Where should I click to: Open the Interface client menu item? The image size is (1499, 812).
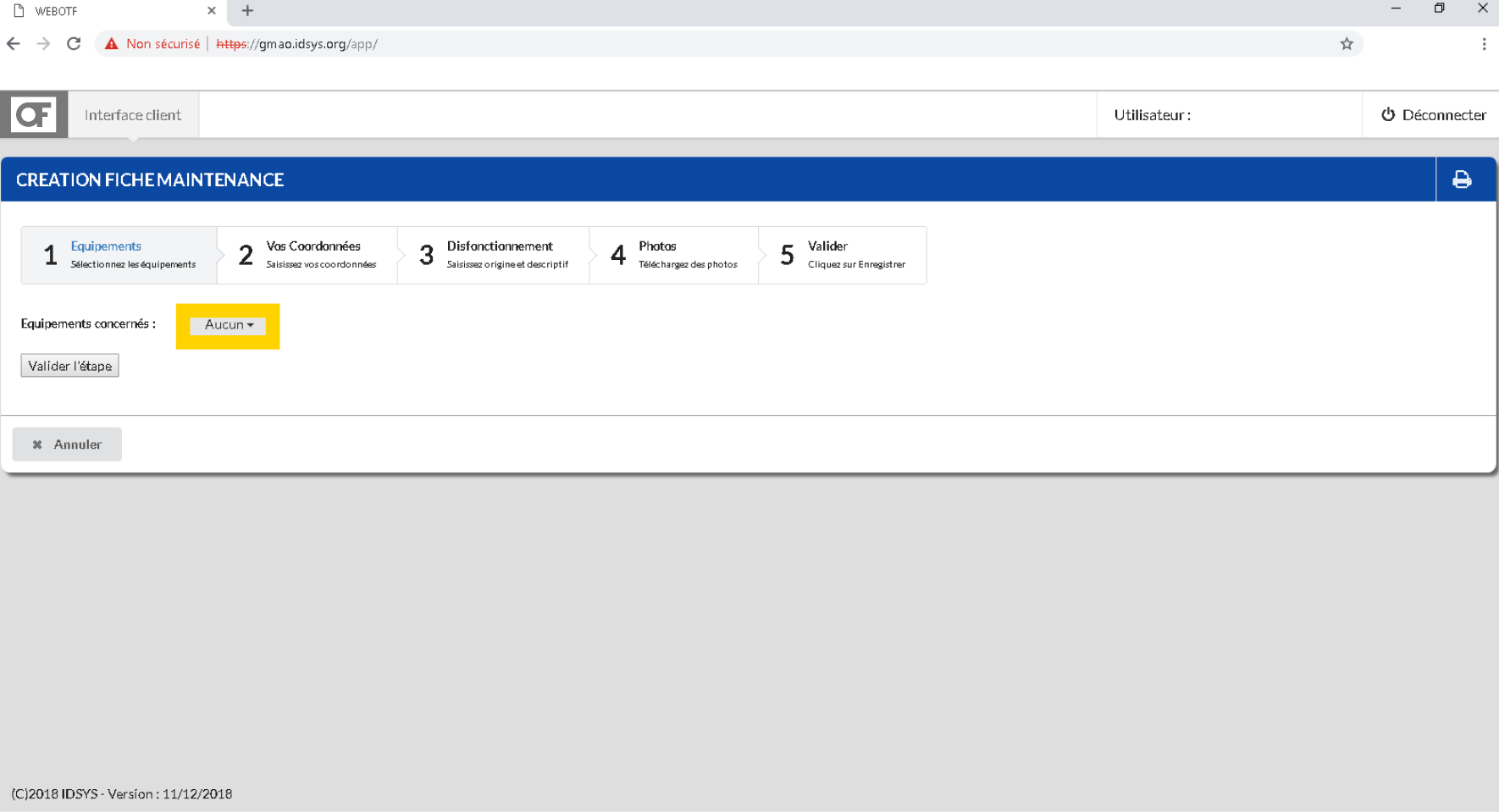point(133,115)
